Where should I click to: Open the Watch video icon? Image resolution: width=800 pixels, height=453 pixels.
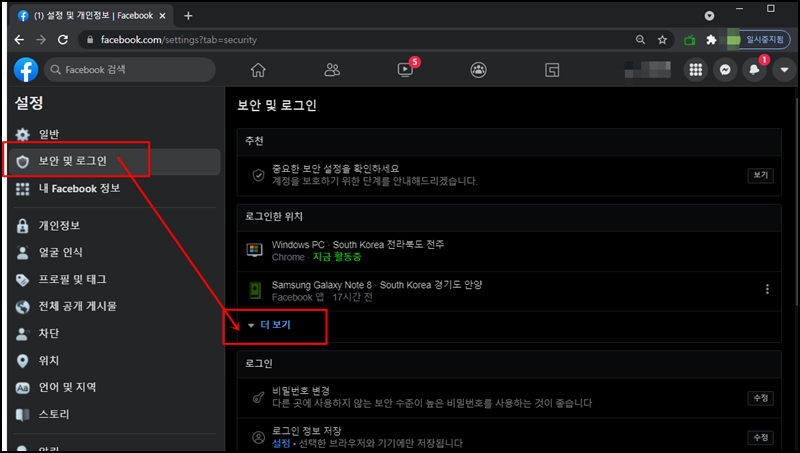[x=405, y=69]
